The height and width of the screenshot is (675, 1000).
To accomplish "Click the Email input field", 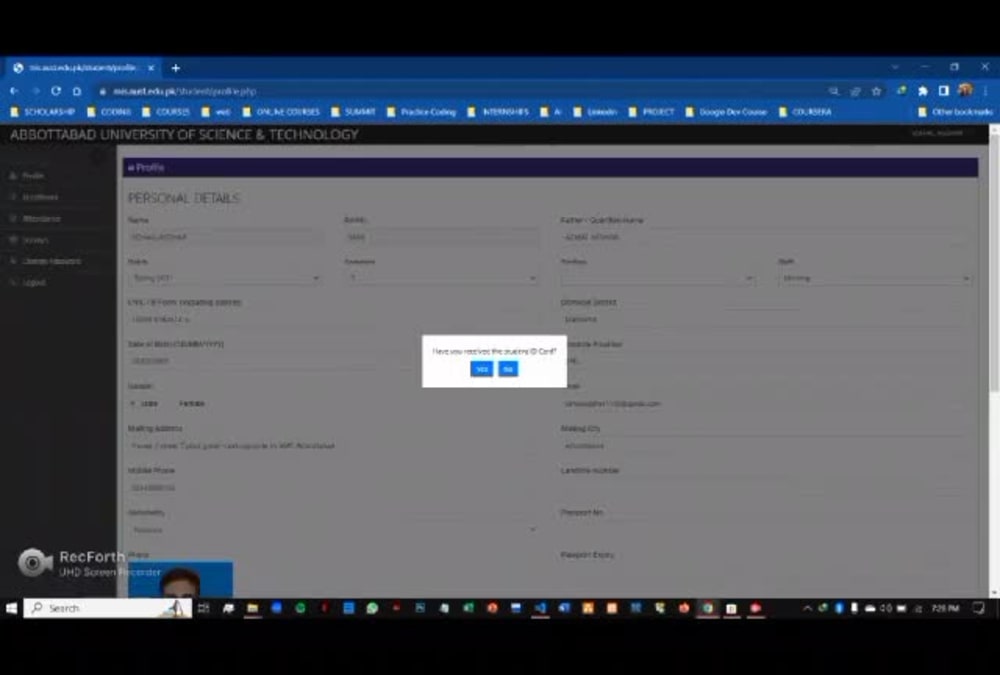I will [x=766, y=403].
